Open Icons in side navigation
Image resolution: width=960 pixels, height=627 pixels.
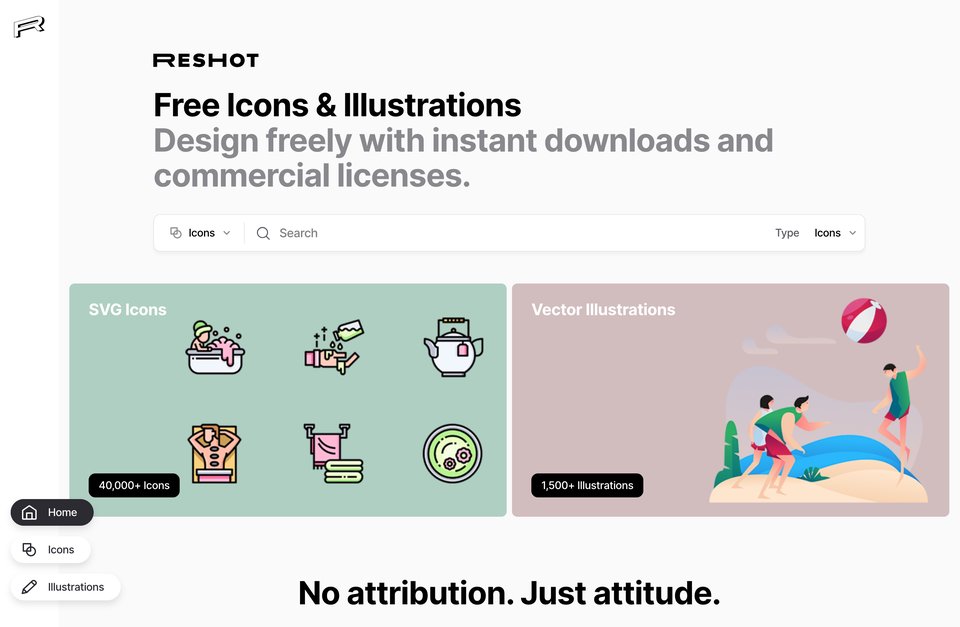coord(51,550)
